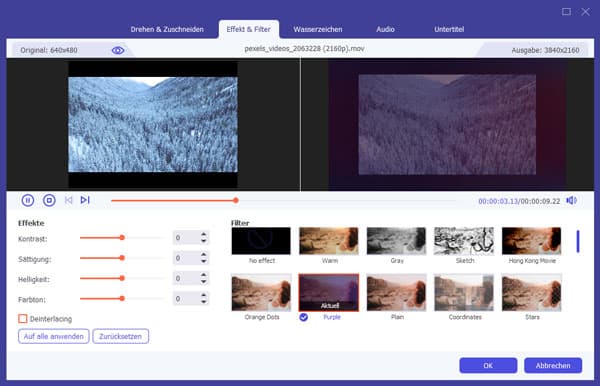Click the Zurücksetzen button

121,336
